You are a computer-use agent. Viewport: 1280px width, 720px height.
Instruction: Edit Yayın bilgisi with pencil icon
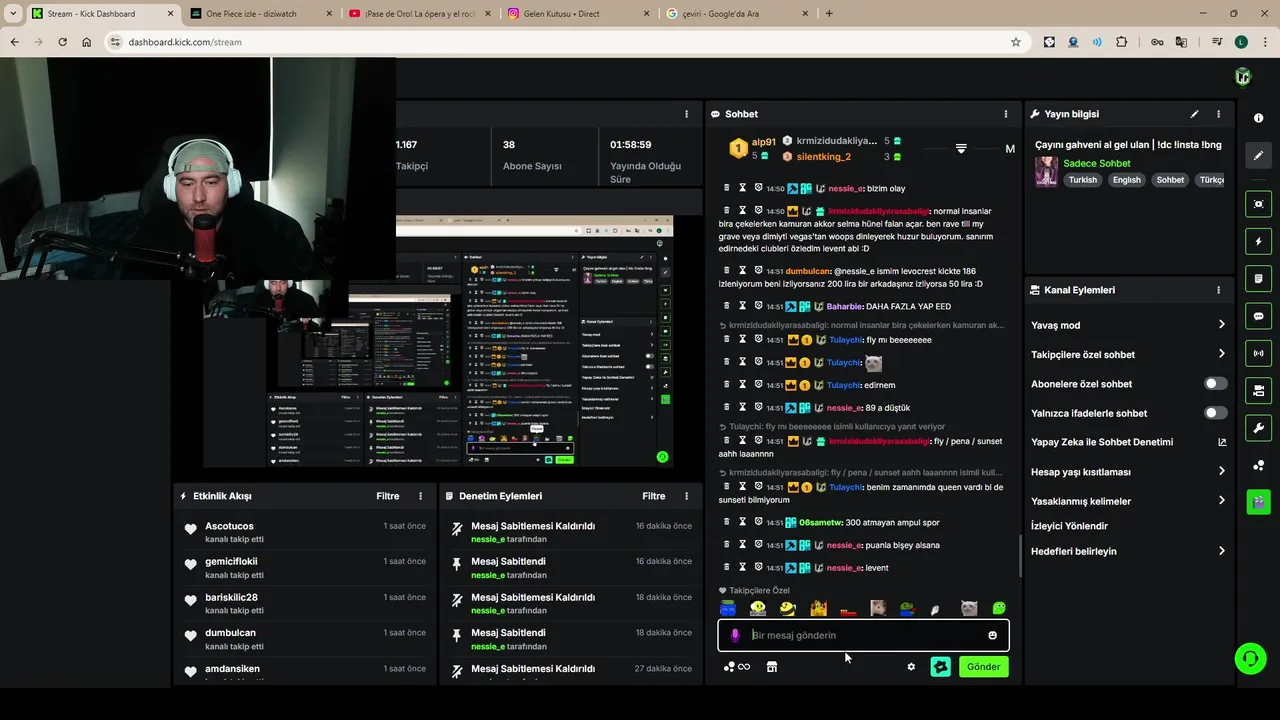tap(1194, 114)
